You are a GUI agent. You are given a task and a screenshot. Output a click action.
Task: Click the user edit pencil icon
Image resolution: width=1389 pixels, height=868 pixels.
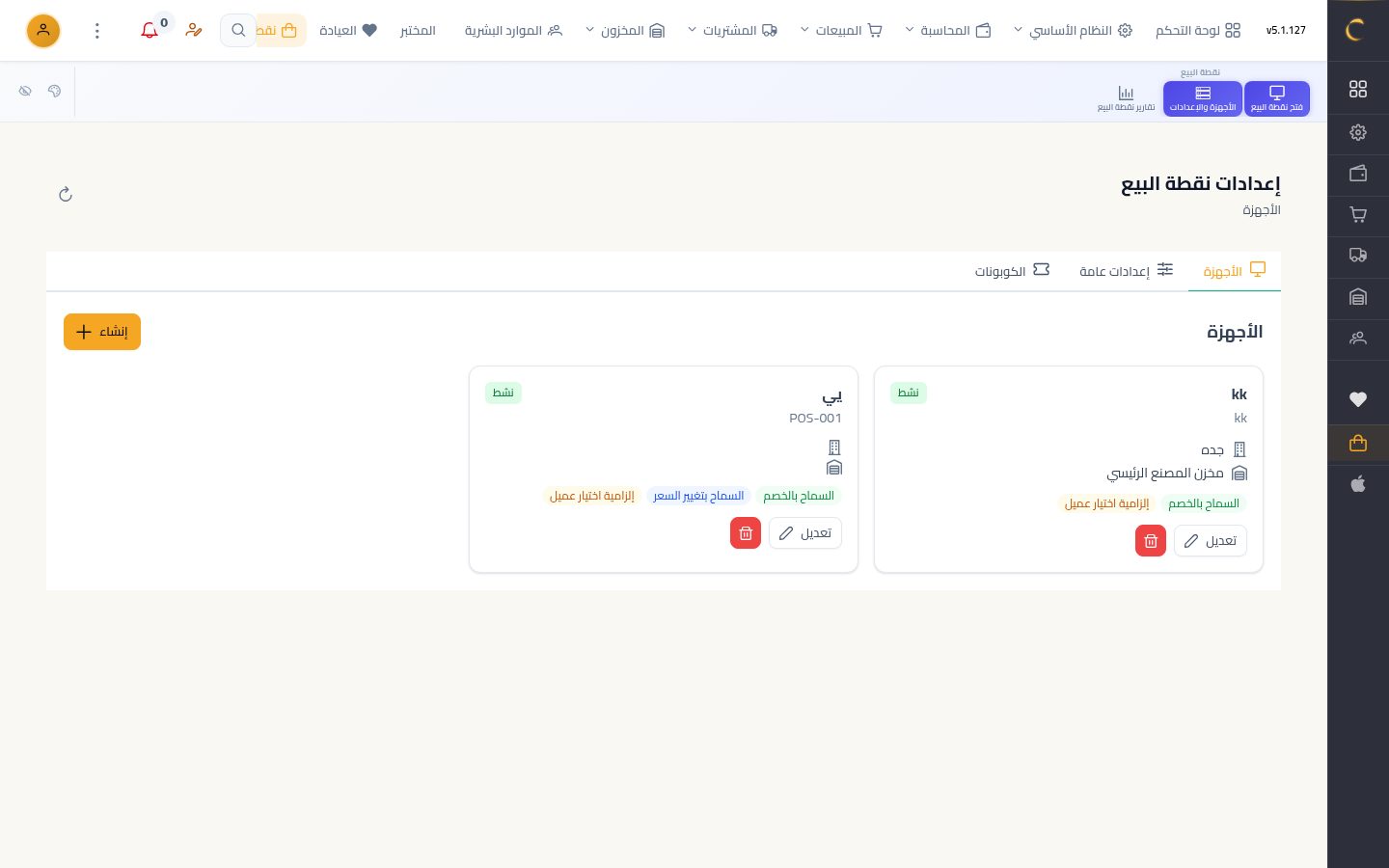tap(194, 31)
